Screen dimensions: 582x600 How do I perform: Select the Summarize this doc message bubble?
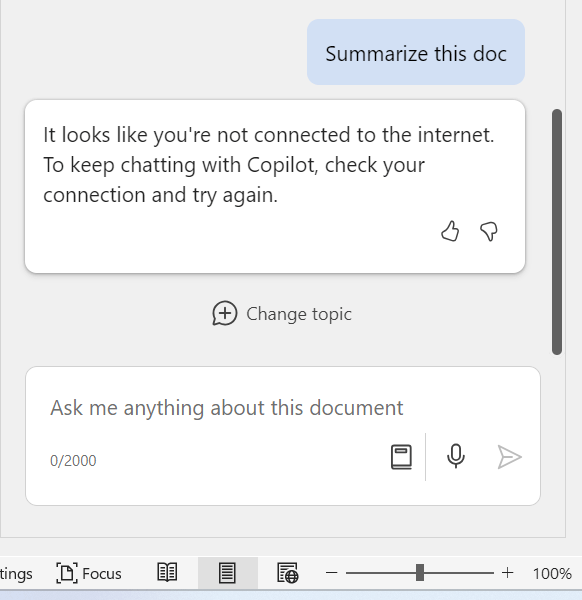(x=416, y=52)
